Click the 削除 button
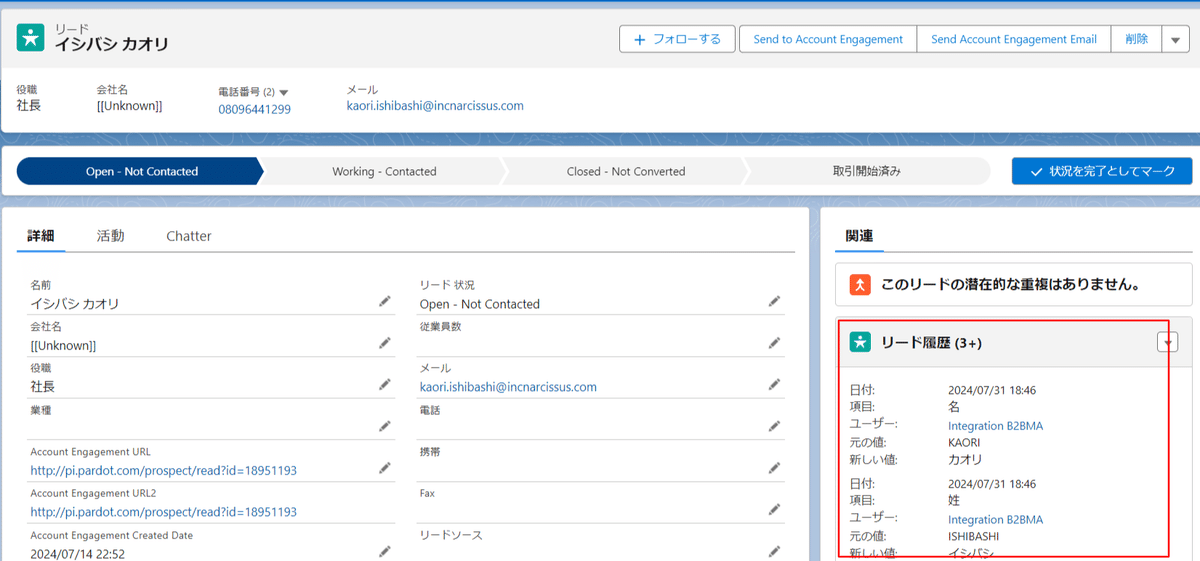The width and height of the screenshot is (1200, 561). pyautogui.click(x=1136, y=39)
